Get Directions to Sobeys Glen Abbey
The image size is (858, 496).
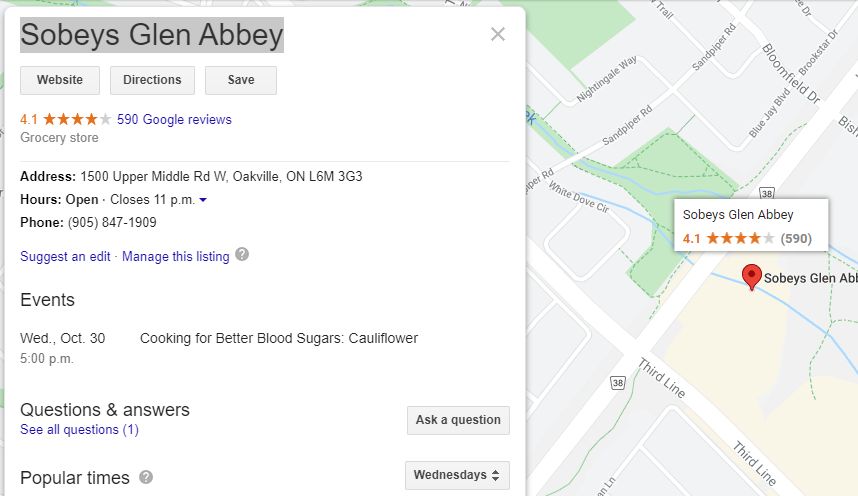click(152, 80)
